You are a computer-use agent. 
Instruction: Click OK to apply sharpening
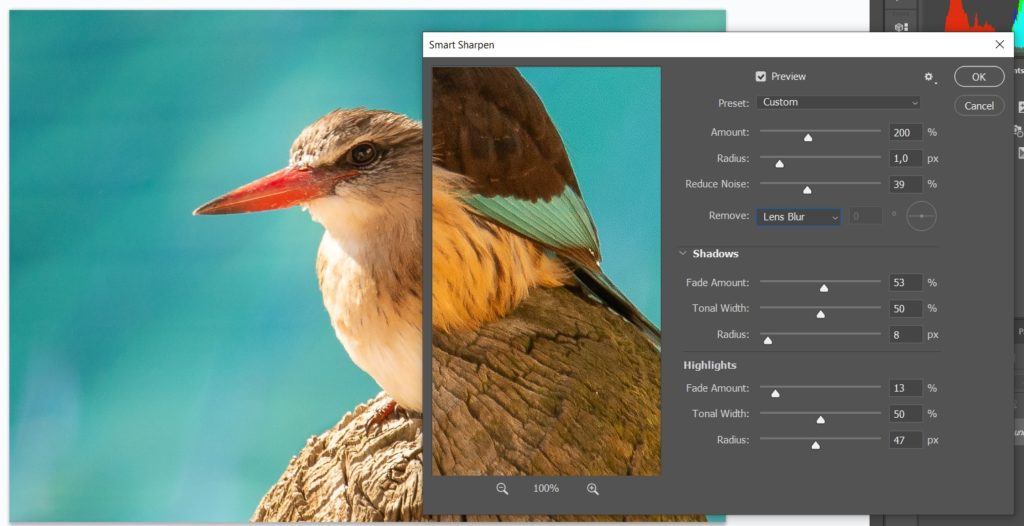[978, 77]
